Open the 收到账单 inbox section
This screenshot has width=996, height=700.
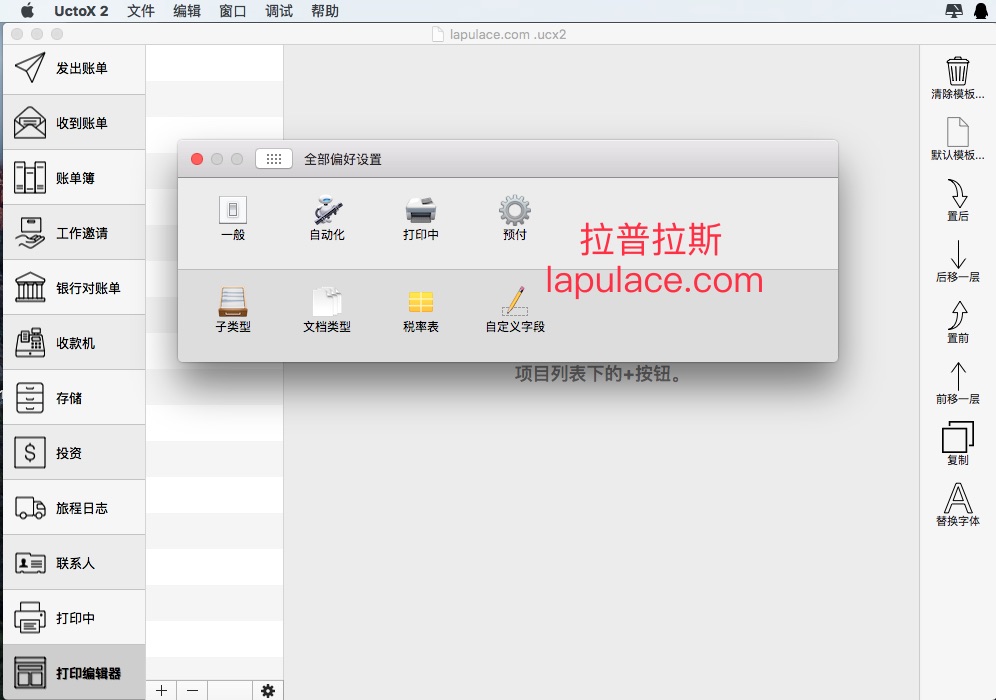[74, 123]
